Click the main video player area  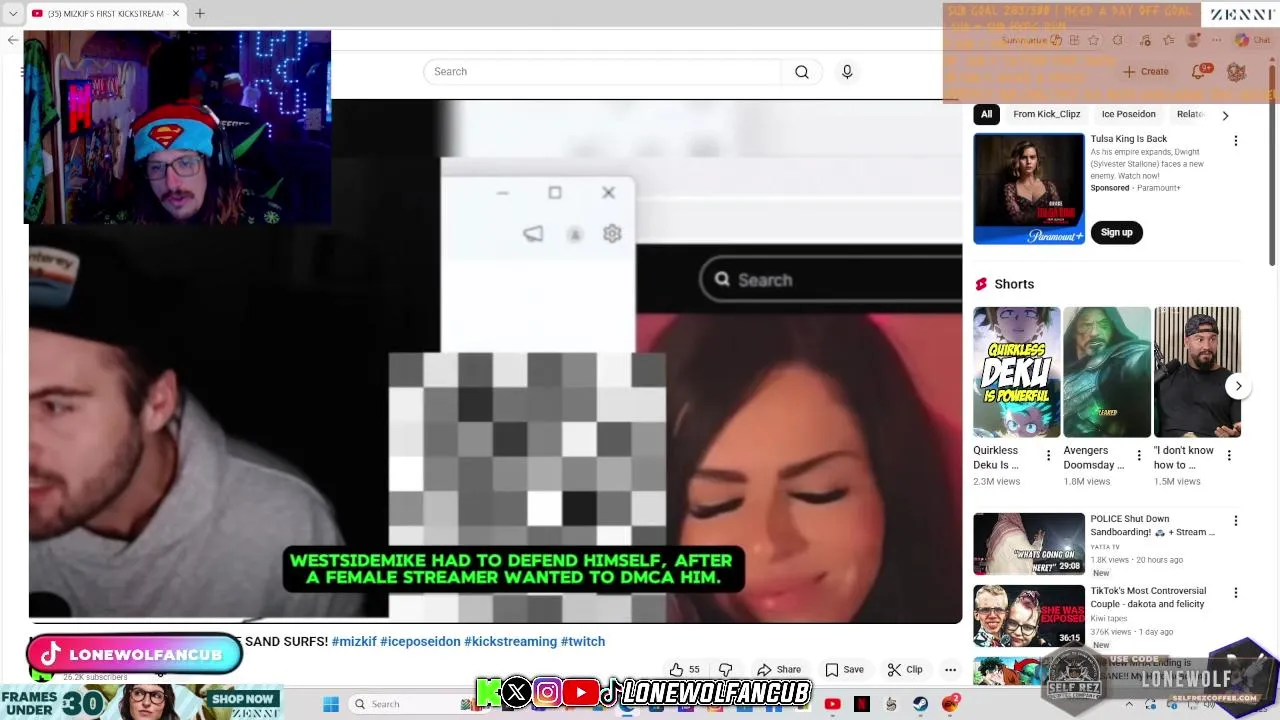(496, 360)
